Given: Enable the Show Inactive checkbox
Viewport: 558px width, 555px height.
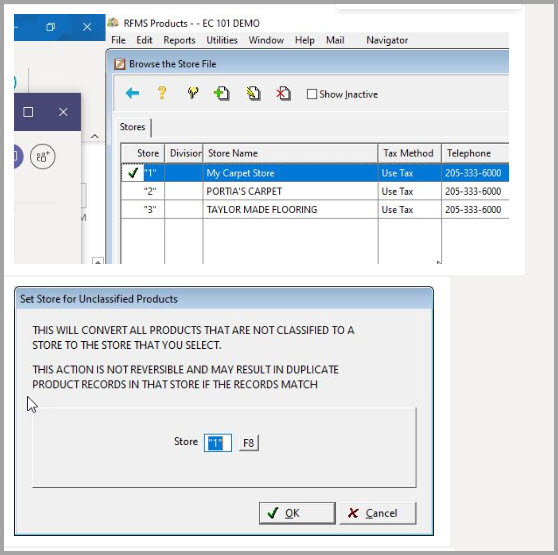Looking at the screenshot, I should (312, 94).
